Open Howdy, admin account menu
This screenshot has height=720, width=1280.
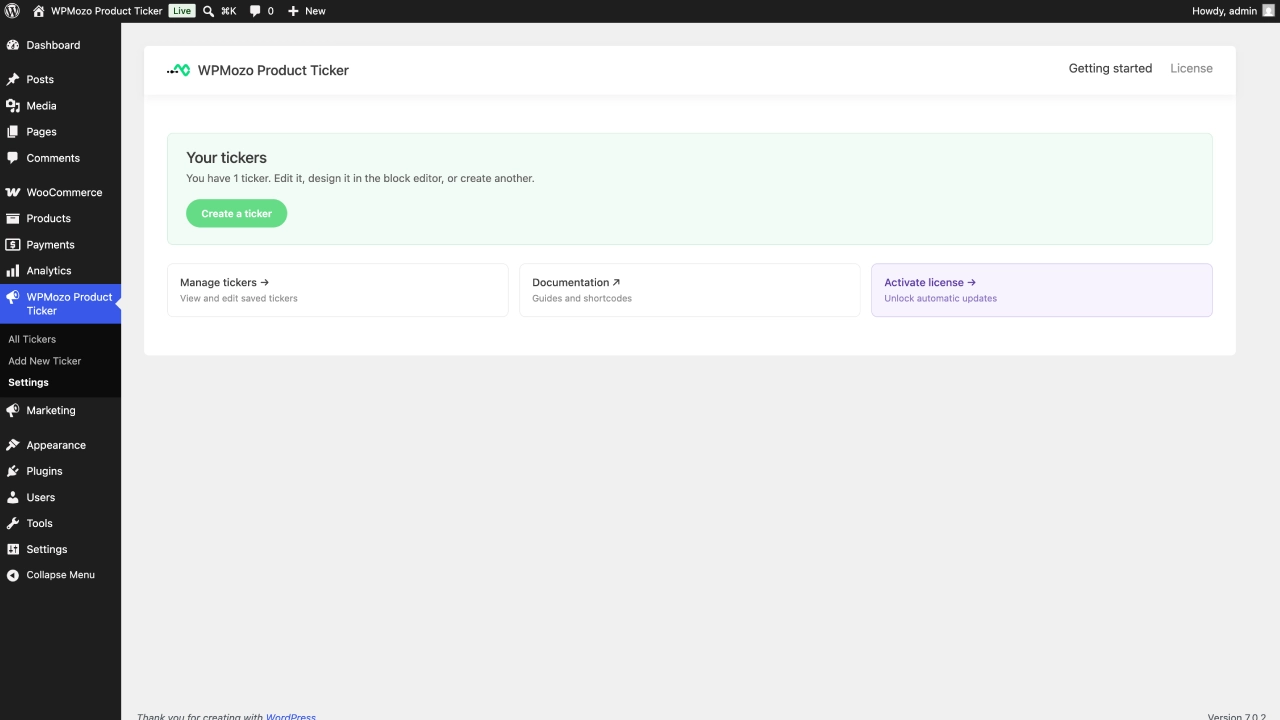1233,11
